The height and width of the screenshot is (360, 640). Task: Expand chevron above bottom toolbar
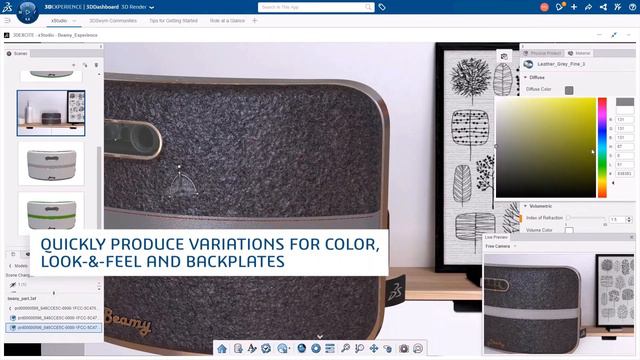pyautogui.click(x=320, y=337)
